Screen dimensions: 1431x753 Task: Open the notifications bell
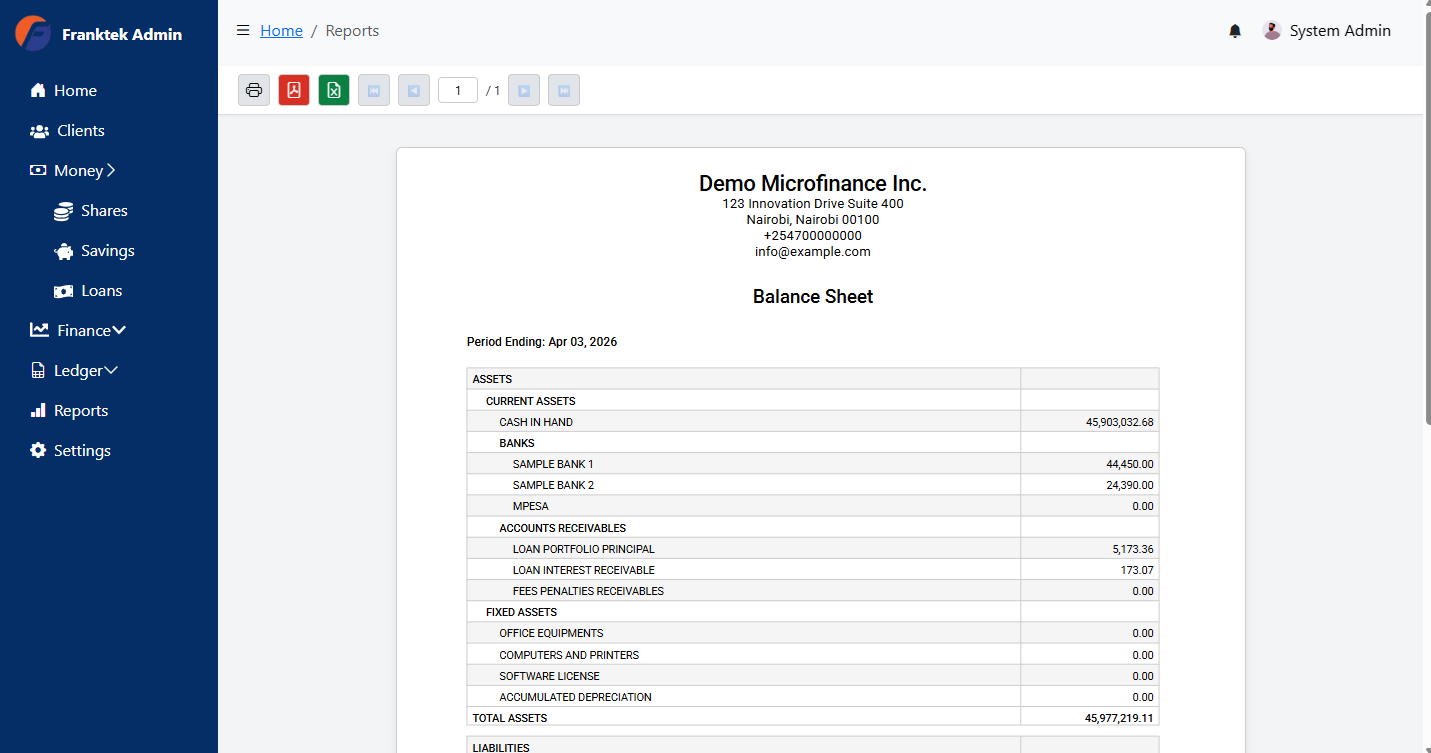tap(1234, 31)
